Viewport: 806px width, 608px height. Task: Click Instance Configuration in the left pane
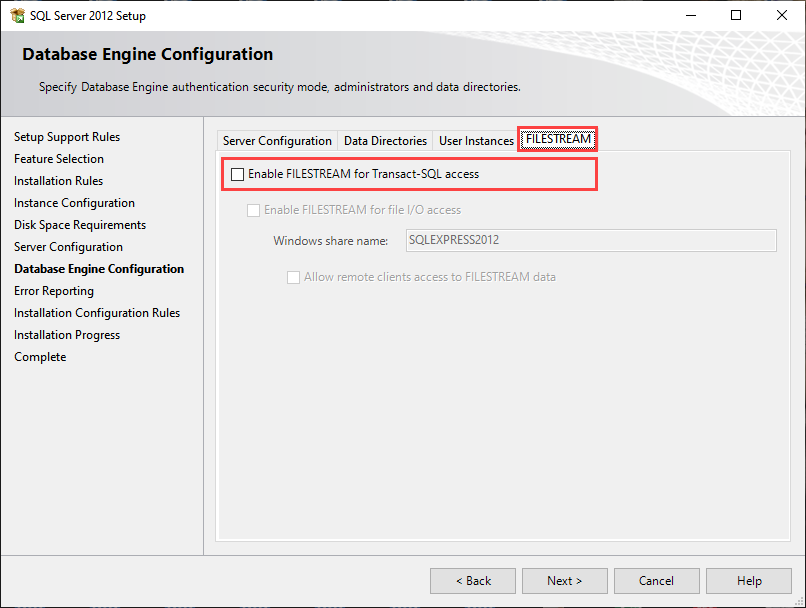[x=74, y=203]
